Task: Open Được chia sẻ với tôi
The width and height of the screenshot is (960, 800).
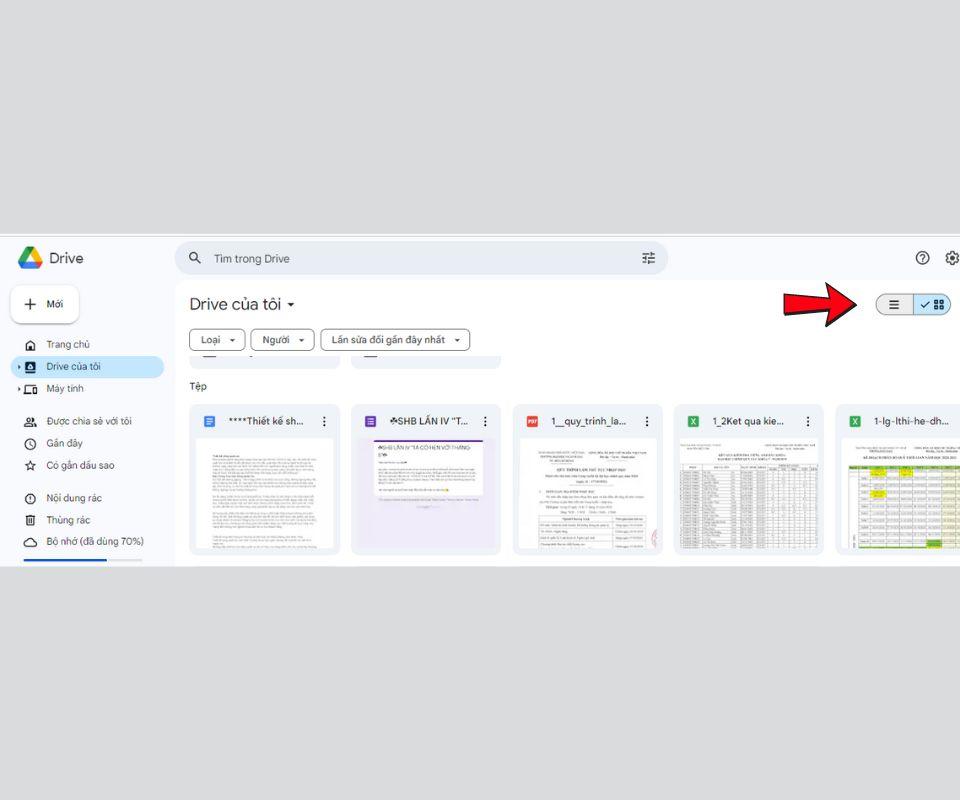Action: 88,421
